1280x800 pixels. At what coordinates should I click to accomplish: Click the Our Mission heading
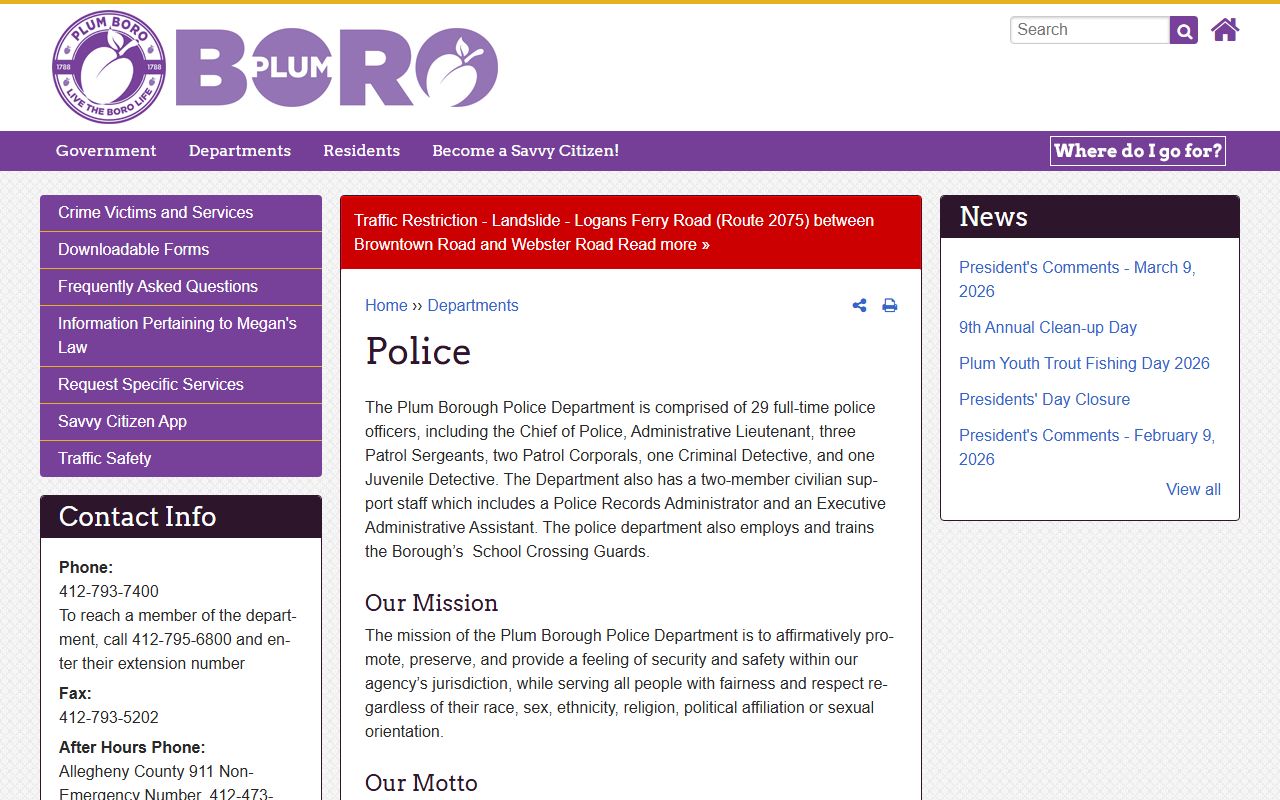[431, 603]
